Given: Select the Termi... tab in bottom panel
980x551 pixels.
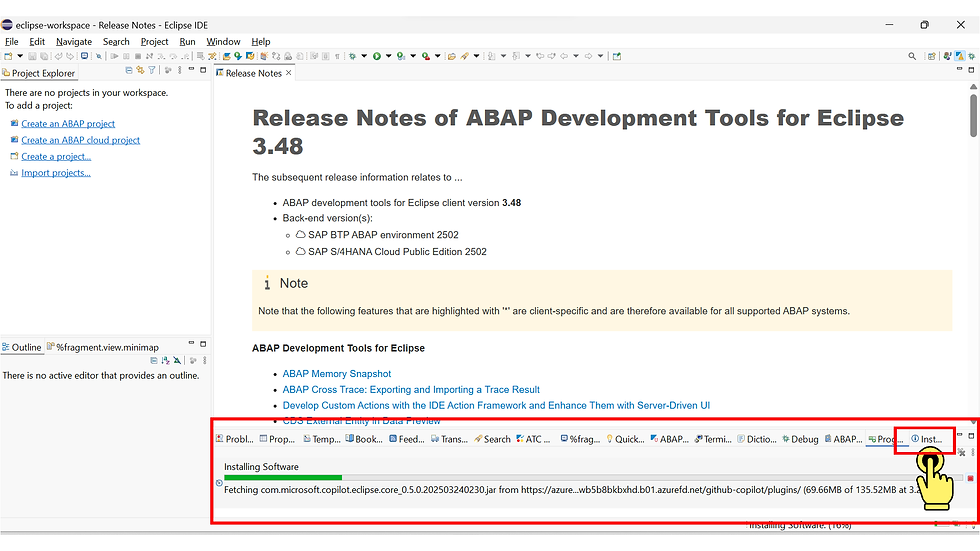Looking at the screenshot, I should (x=713, y=439).
